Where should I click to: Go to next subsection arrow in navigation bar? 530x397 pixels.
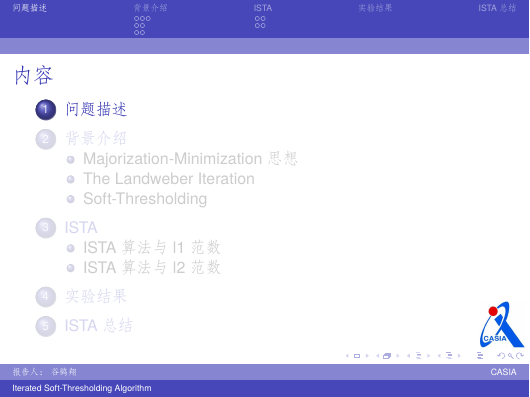(428, 356)
